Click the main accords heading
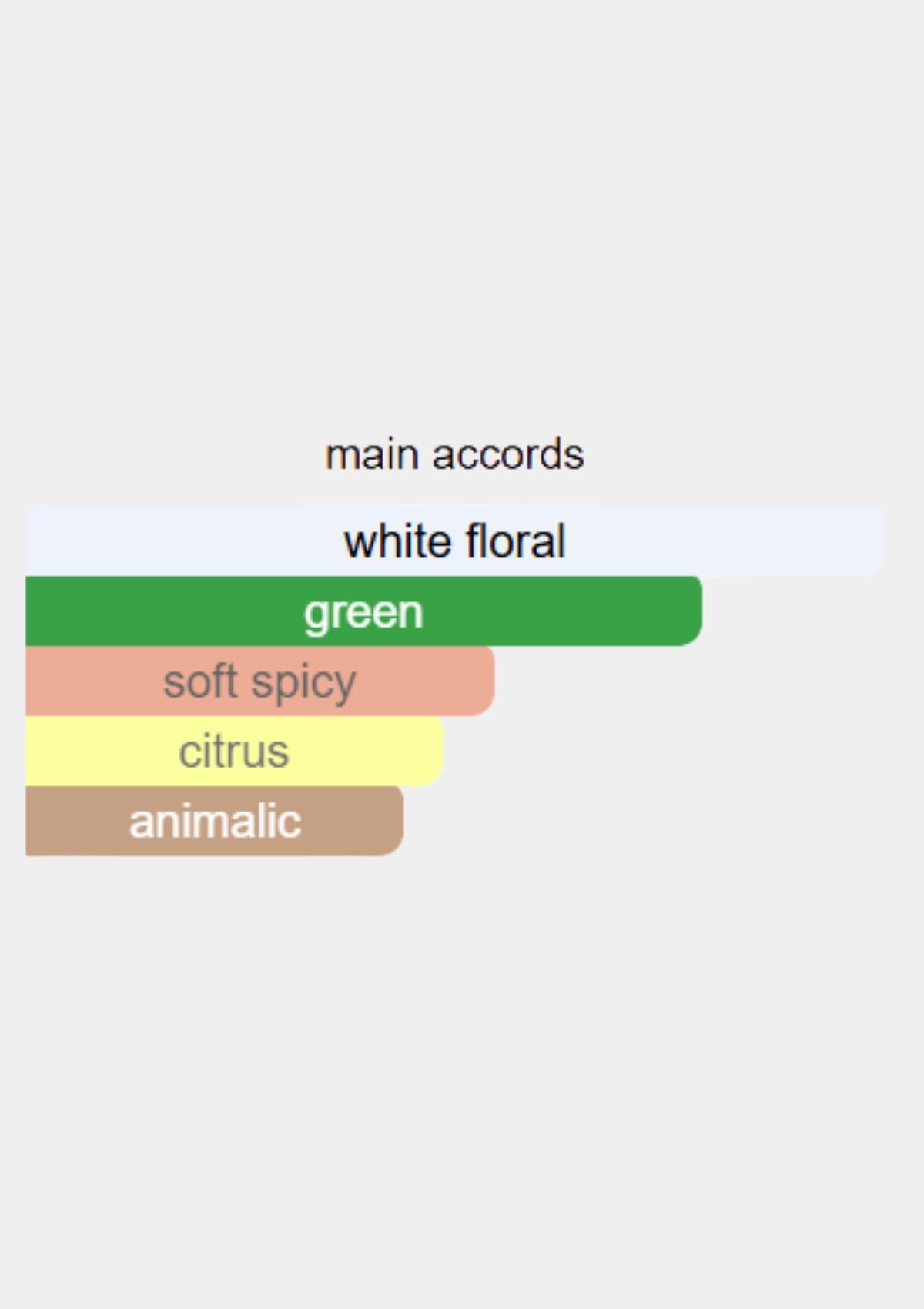This screenshot has height=1309, width=924. [x=454, y=454]
